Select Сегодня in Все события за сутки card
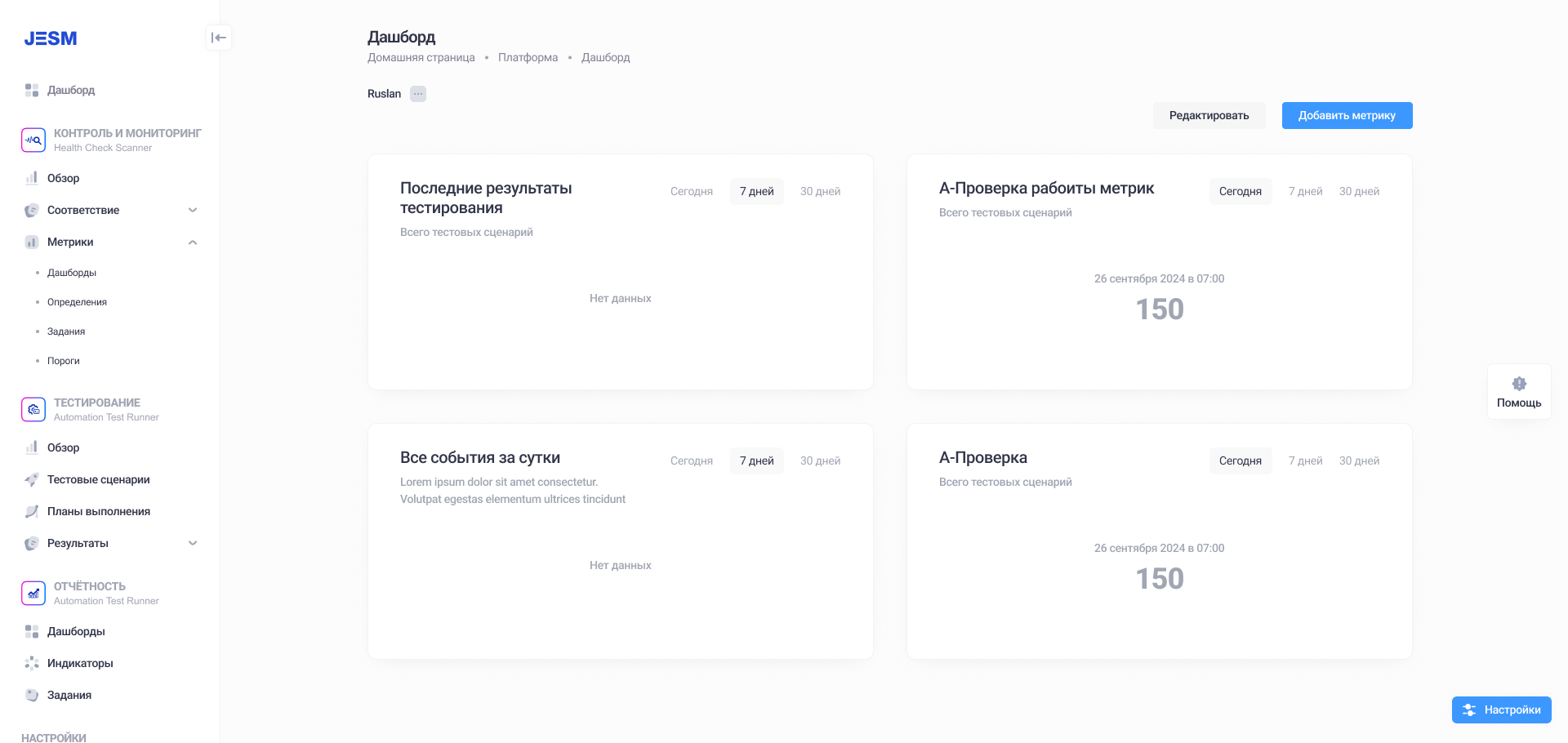Viewport: 1568px width, 743px height. point(692,460)
